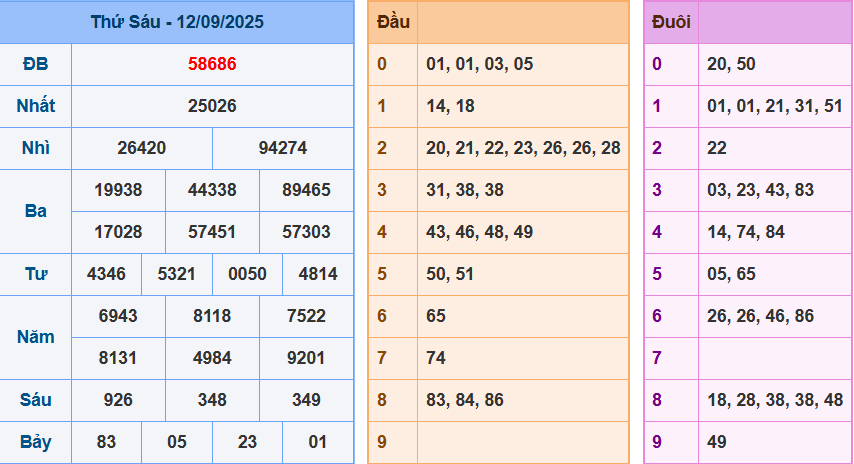Viewport: 854px width, 464px height.
Task: Select Đuôi row 2 value '22'
Action: tap(717, 148)
